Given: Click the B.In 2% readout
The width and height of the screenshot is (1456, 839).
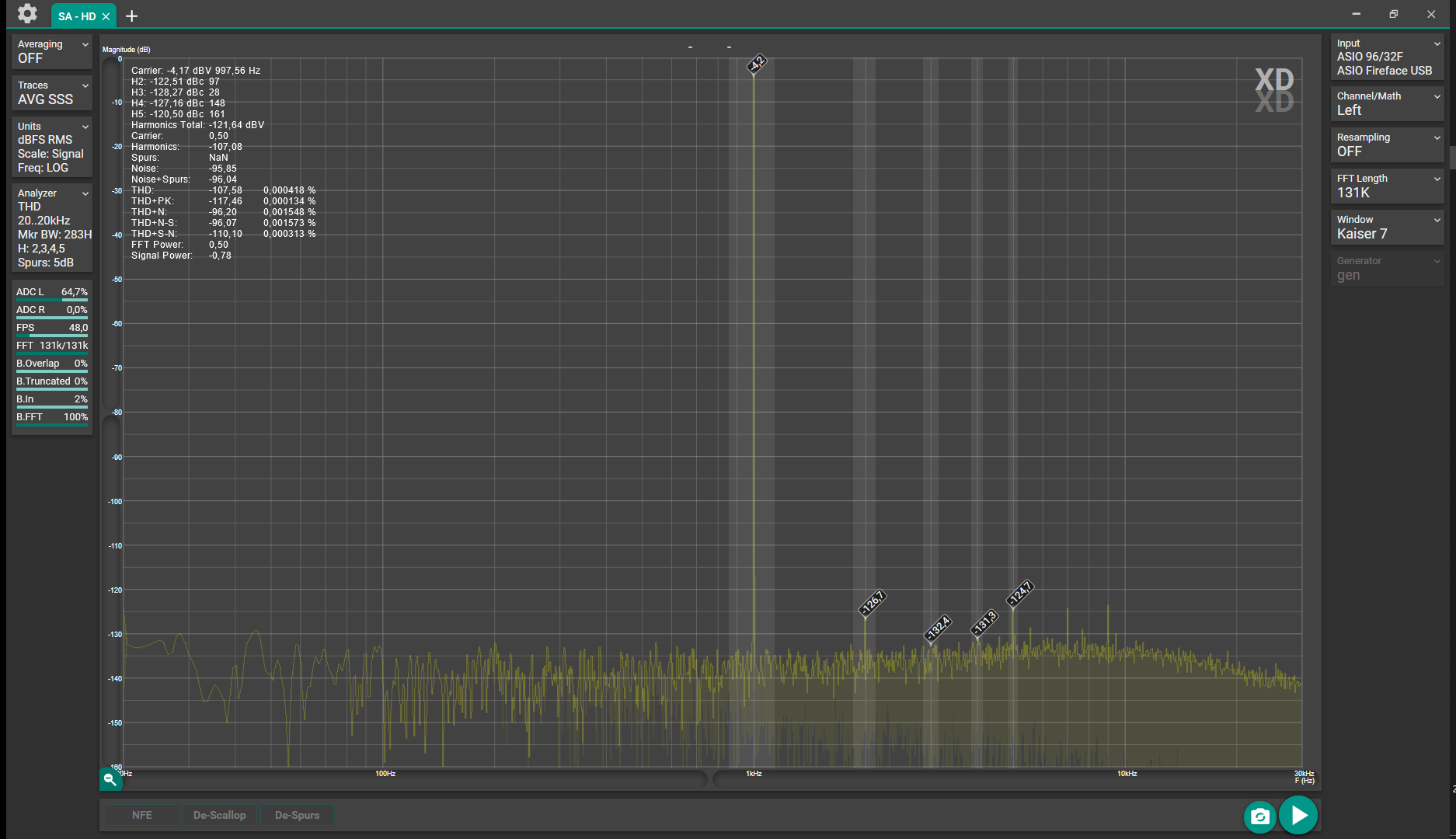Looking at the screenshot, I should point(52,400).
